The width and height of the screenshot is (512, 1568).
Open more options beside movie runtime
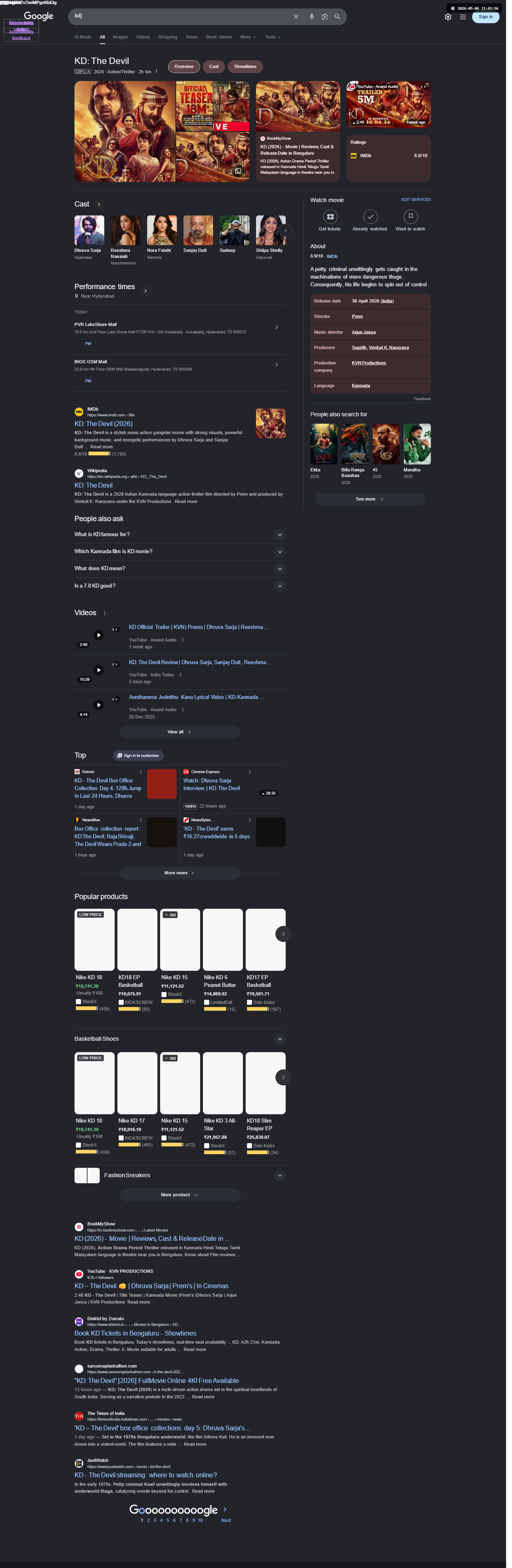point(156,71)
